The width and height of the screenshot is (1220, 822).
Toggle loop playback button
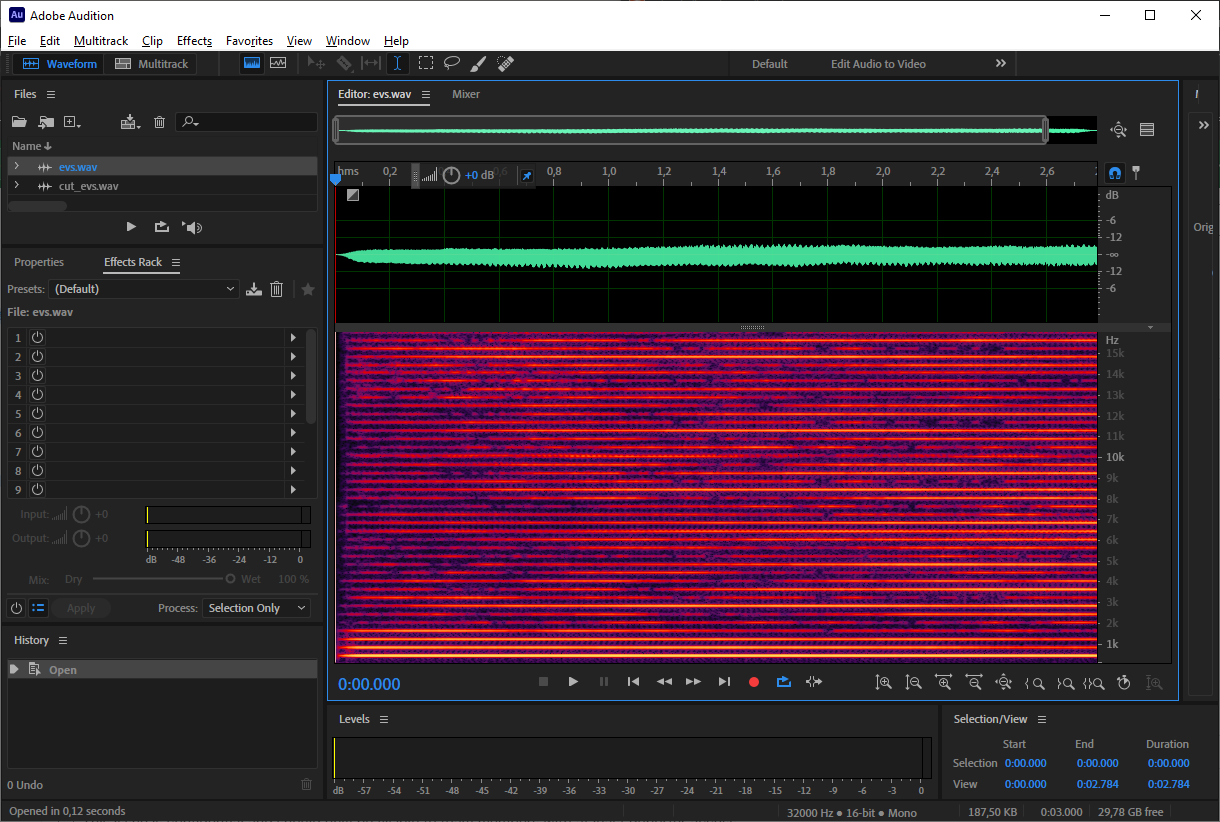pyautogui.click(x=784, y=682)
